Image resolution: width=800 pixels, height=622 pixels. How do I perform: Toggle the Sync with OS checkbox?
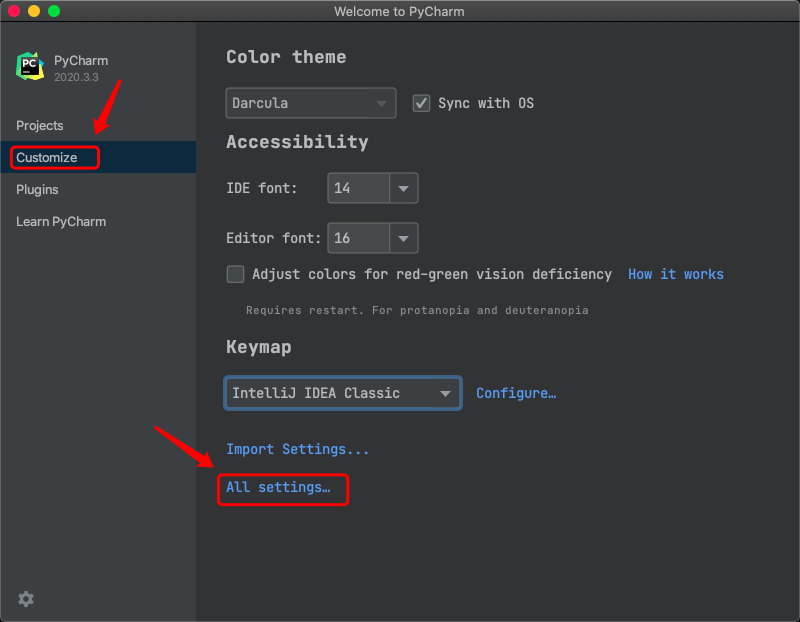click(421, 103)
